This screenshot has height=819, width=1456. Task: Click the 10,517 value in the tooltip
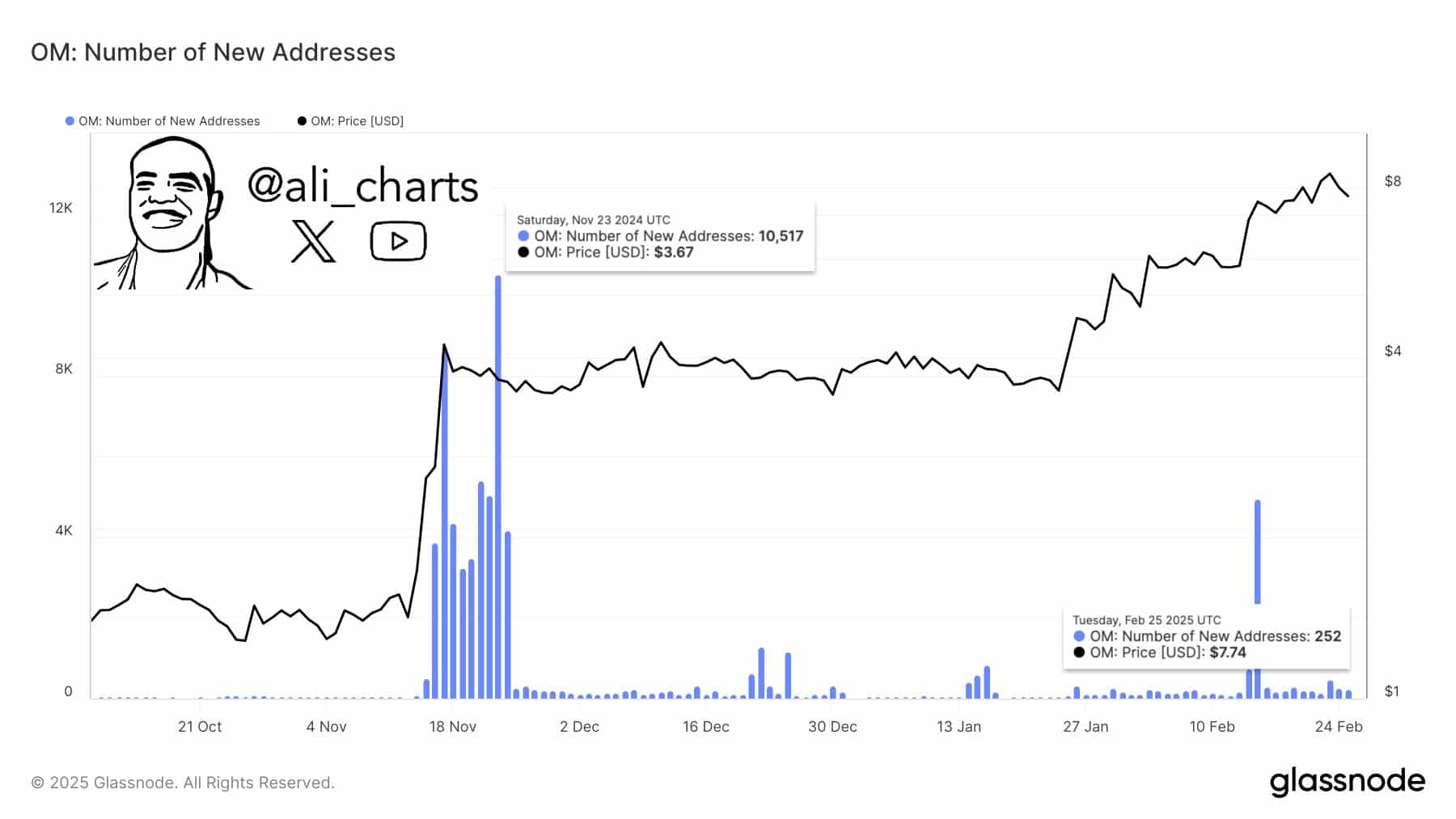click(781, 236)
